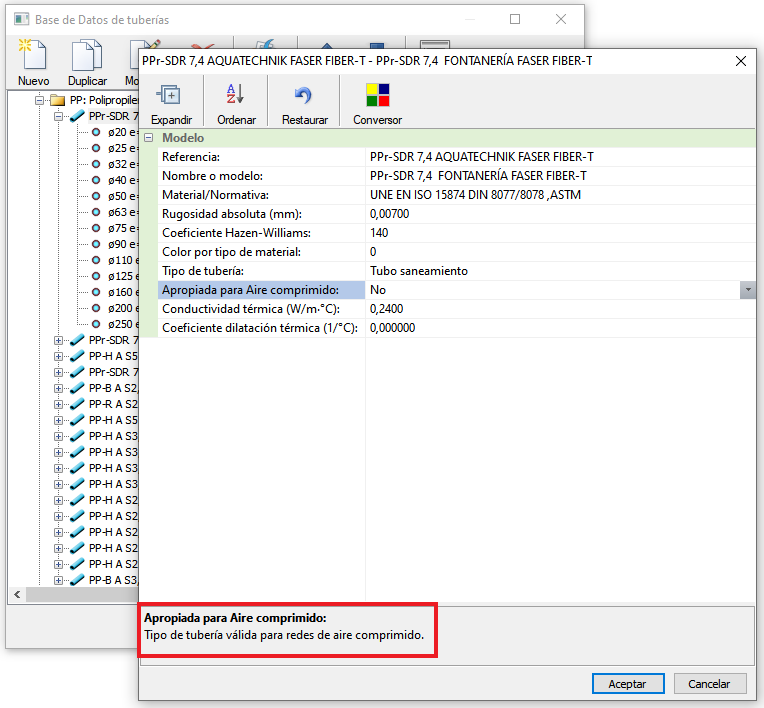Screen dimensions: 764x708
Task: Select the ø40 pipe diameter item
Action: (117, 180)
